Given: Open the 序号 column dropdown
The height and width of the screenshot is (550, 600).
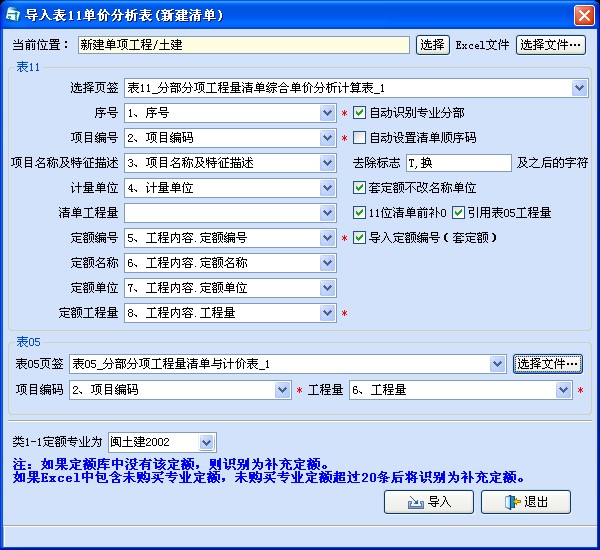Looking at the screenshot, I should pos(328,113).
